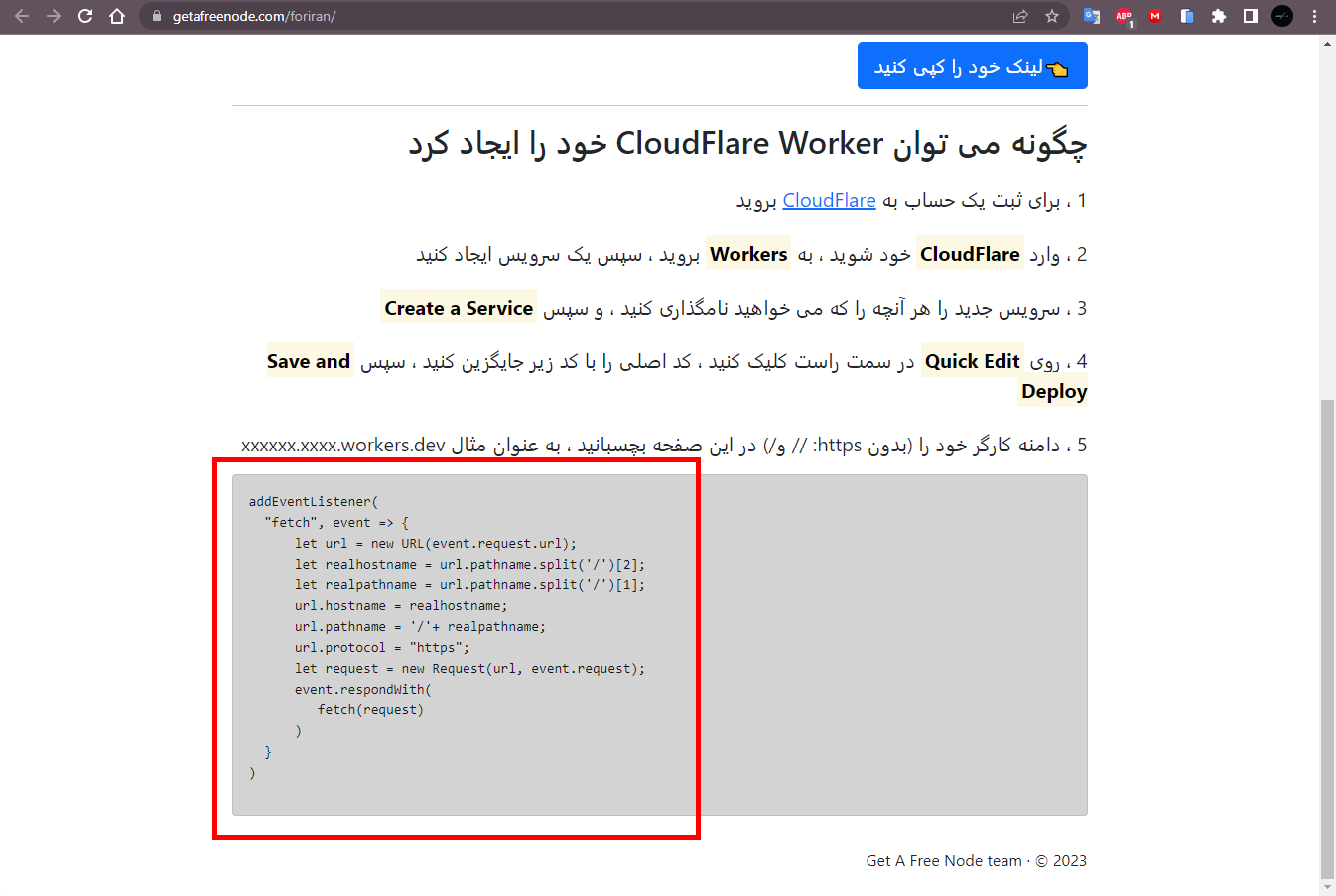
Task: Open the blue document extension icon
Action: click(x=1187, y=16)
